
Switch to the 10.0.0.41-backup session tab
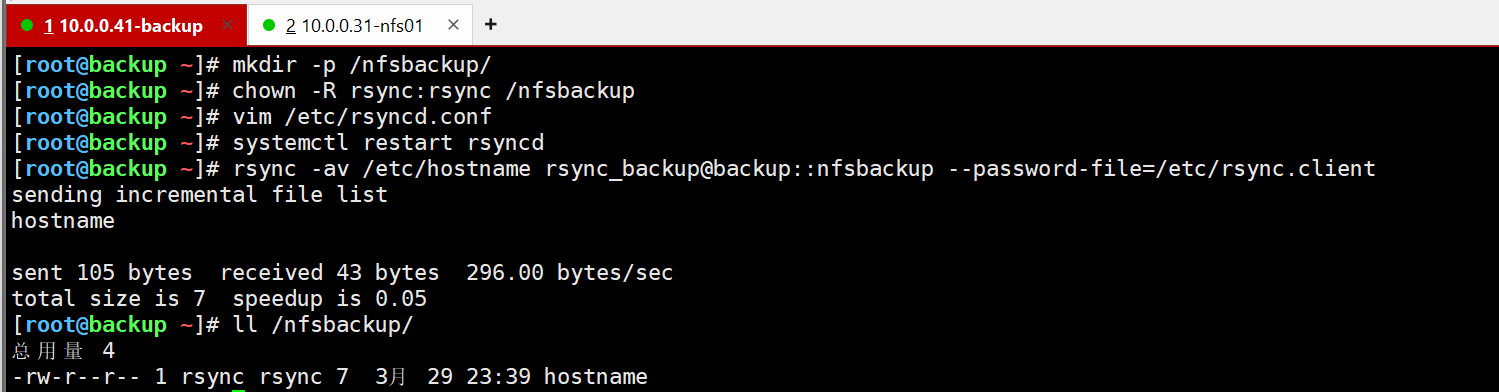(x=124, y=25)
